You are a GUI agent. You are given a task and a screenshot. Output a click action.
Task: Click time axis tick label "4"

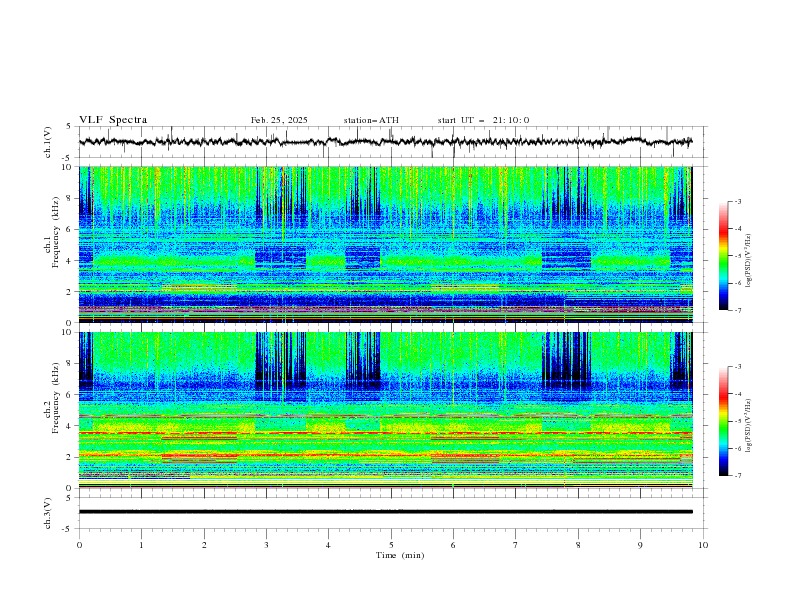328,545
